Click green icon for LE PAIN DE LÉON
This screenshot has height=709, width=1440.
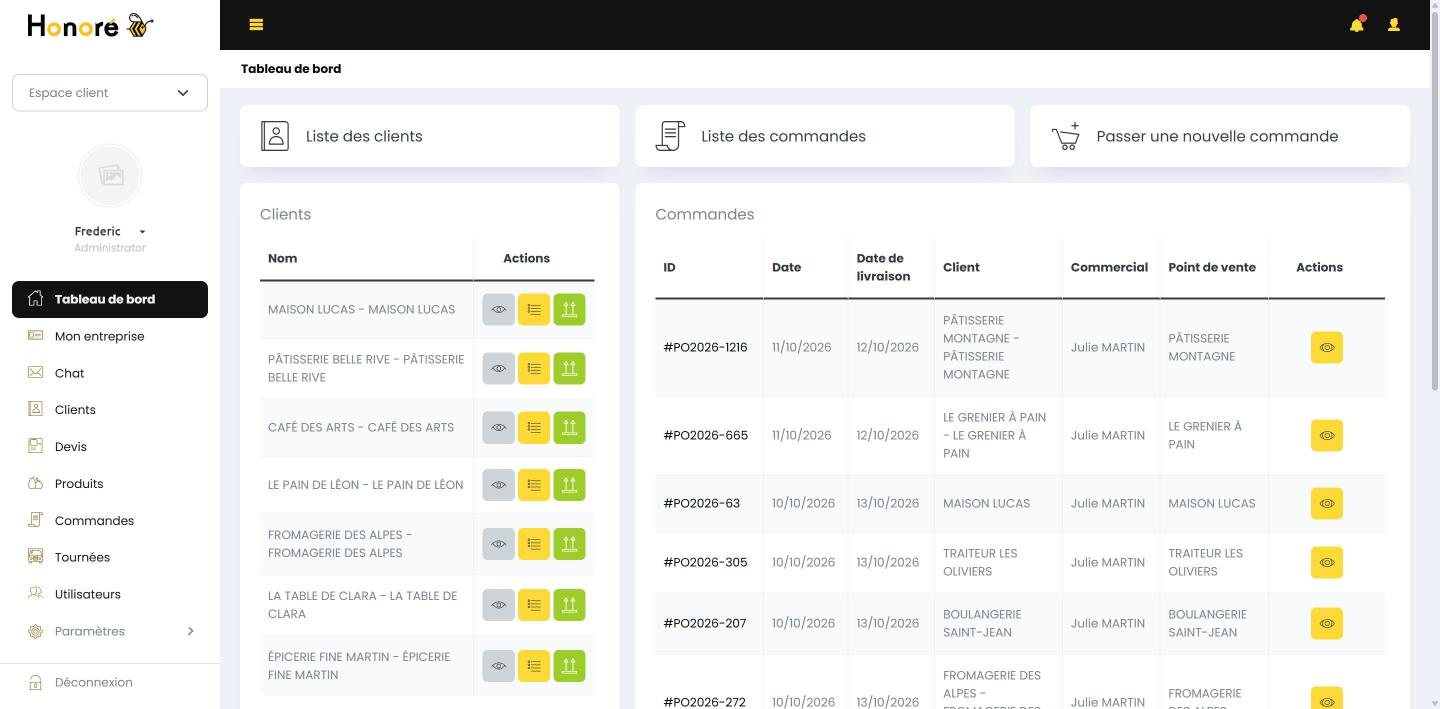click(x=569, y=485)
